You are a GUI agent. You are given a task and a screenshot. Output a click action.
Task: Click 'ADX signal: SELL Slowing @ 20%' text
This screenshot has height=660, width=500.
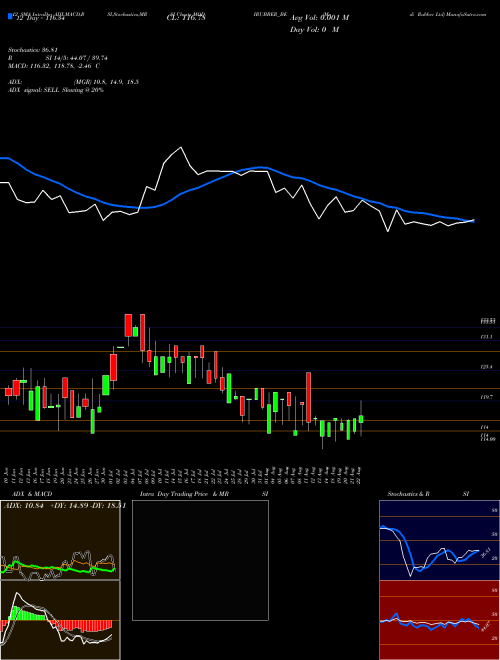pos(56,90)
